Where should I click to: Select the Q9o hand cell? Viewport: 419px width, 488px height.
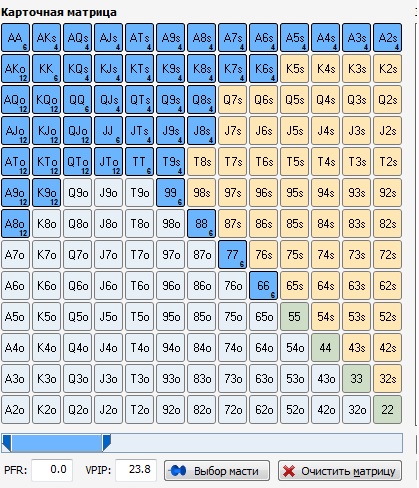pyautogui.click(x=77, y=193)
